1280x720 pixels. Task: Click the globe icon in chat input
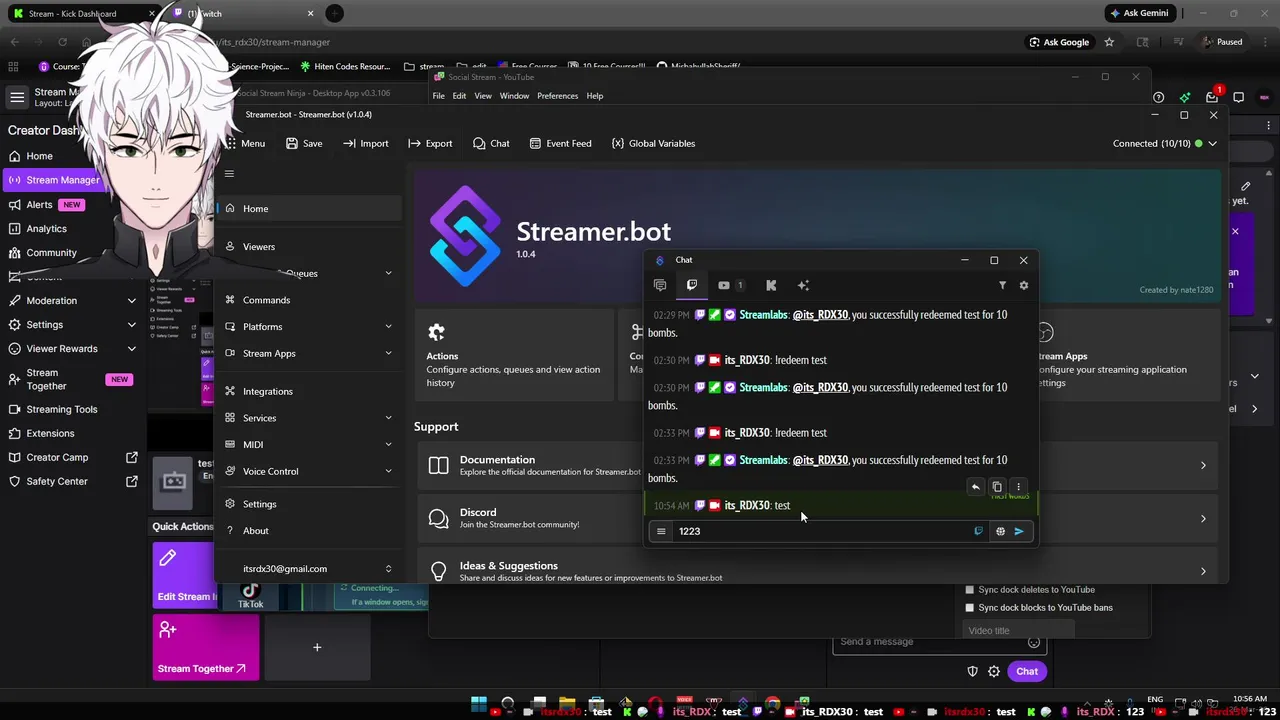point(1000,531)
